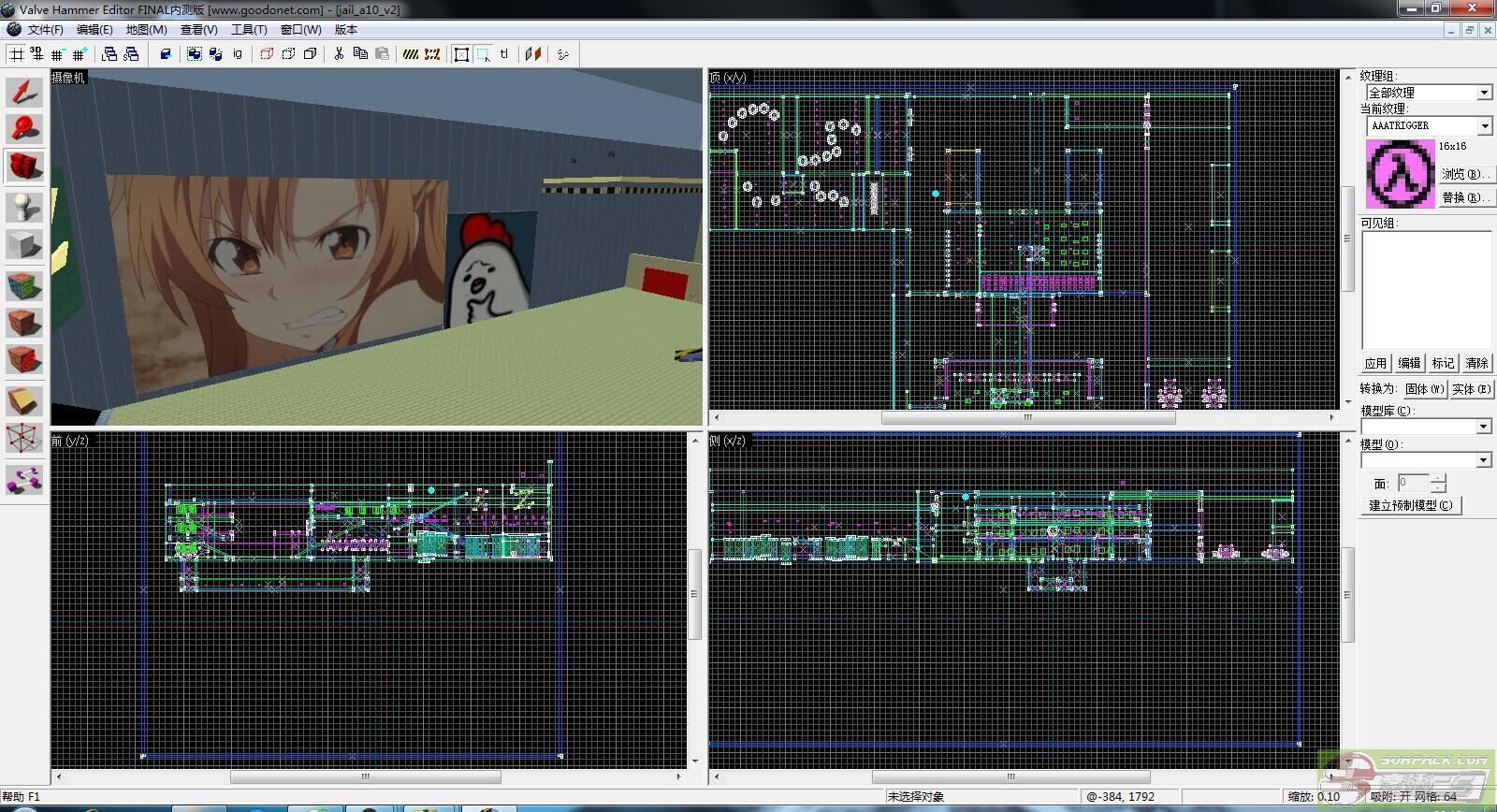
Task: Select the grey Block creation tool
Action: pyautogui.click(x=24, y=245)
